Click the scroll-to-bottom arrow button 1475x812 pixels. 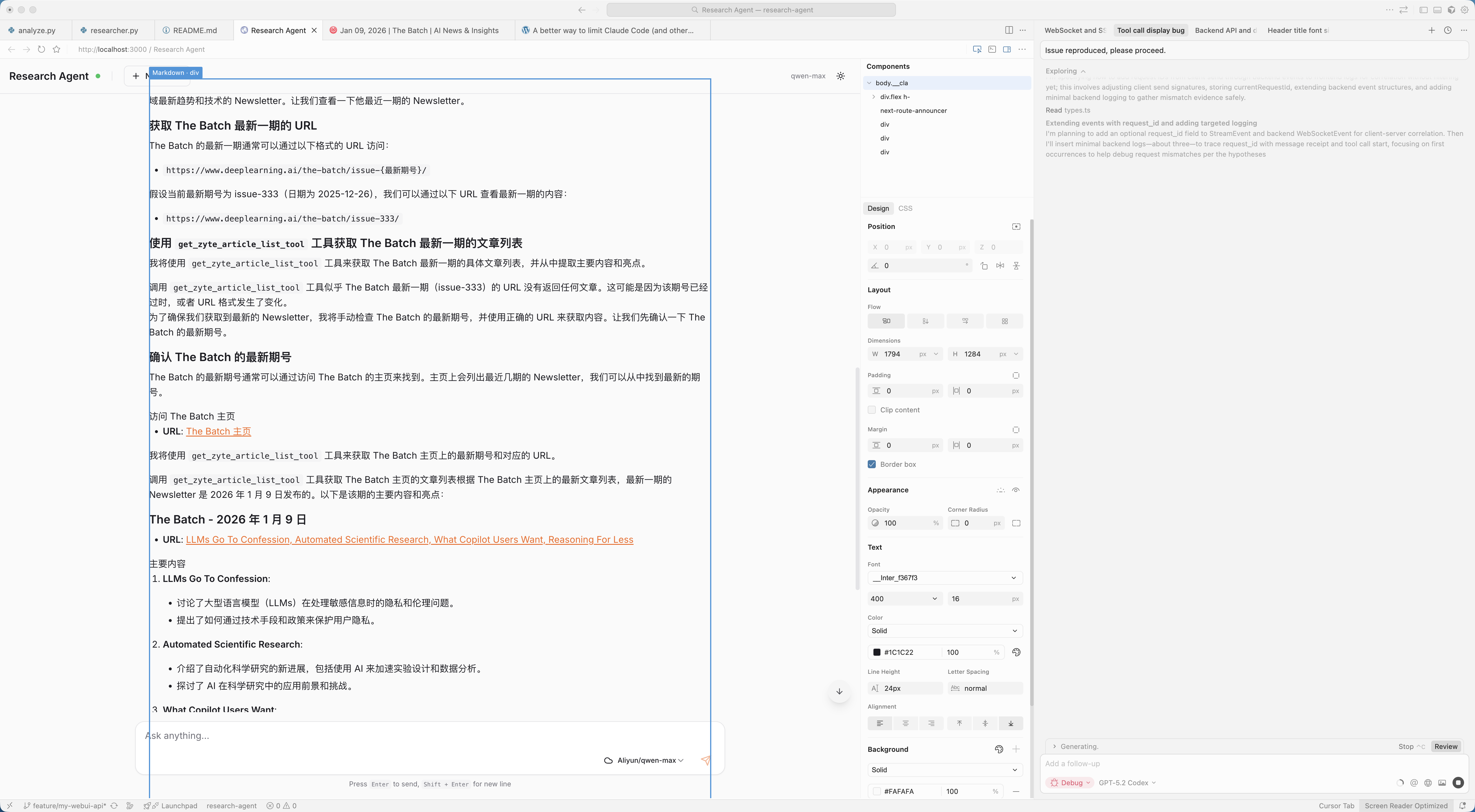[839, 691]
